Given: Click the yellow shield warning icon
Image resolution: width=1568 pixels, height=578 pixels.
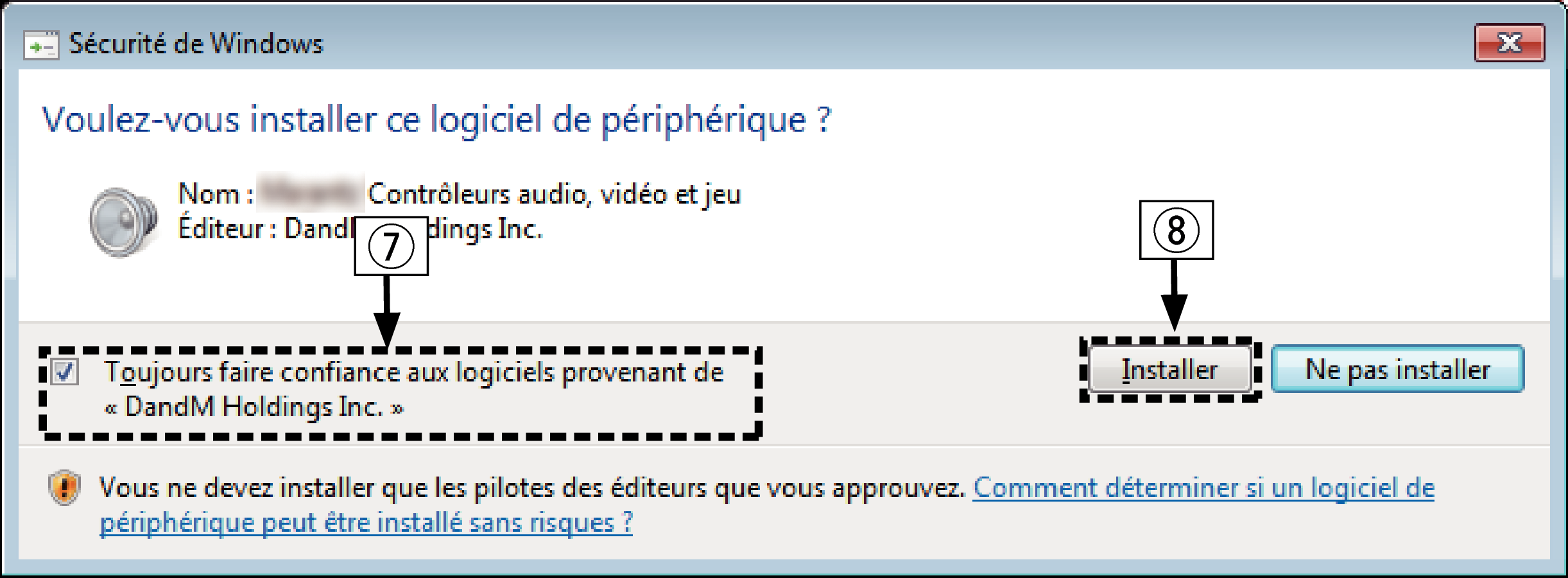Looking at the screenshot, I should pyautogui.click(x=64, y=488).
